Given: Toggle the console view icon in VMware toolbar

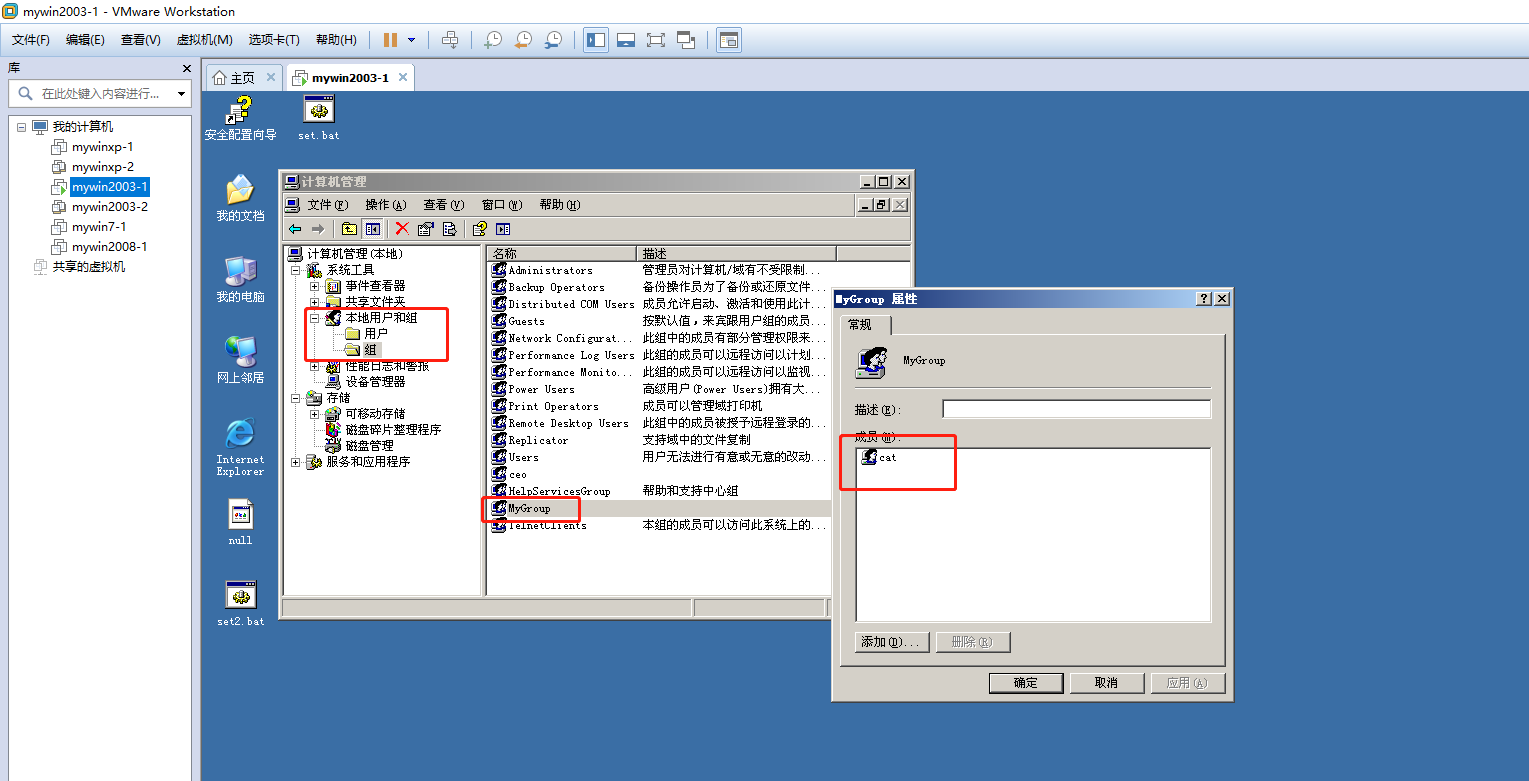Looking at the screenshot, I should [x=729, y=40].
